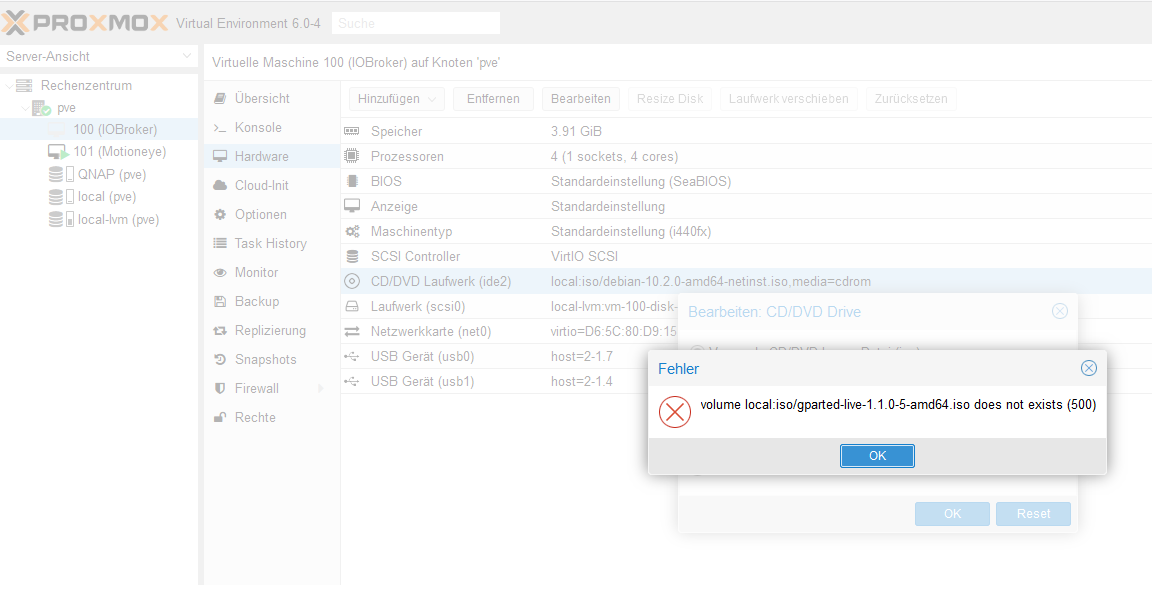Select the Prozessoren row

[x=746, y=156]
